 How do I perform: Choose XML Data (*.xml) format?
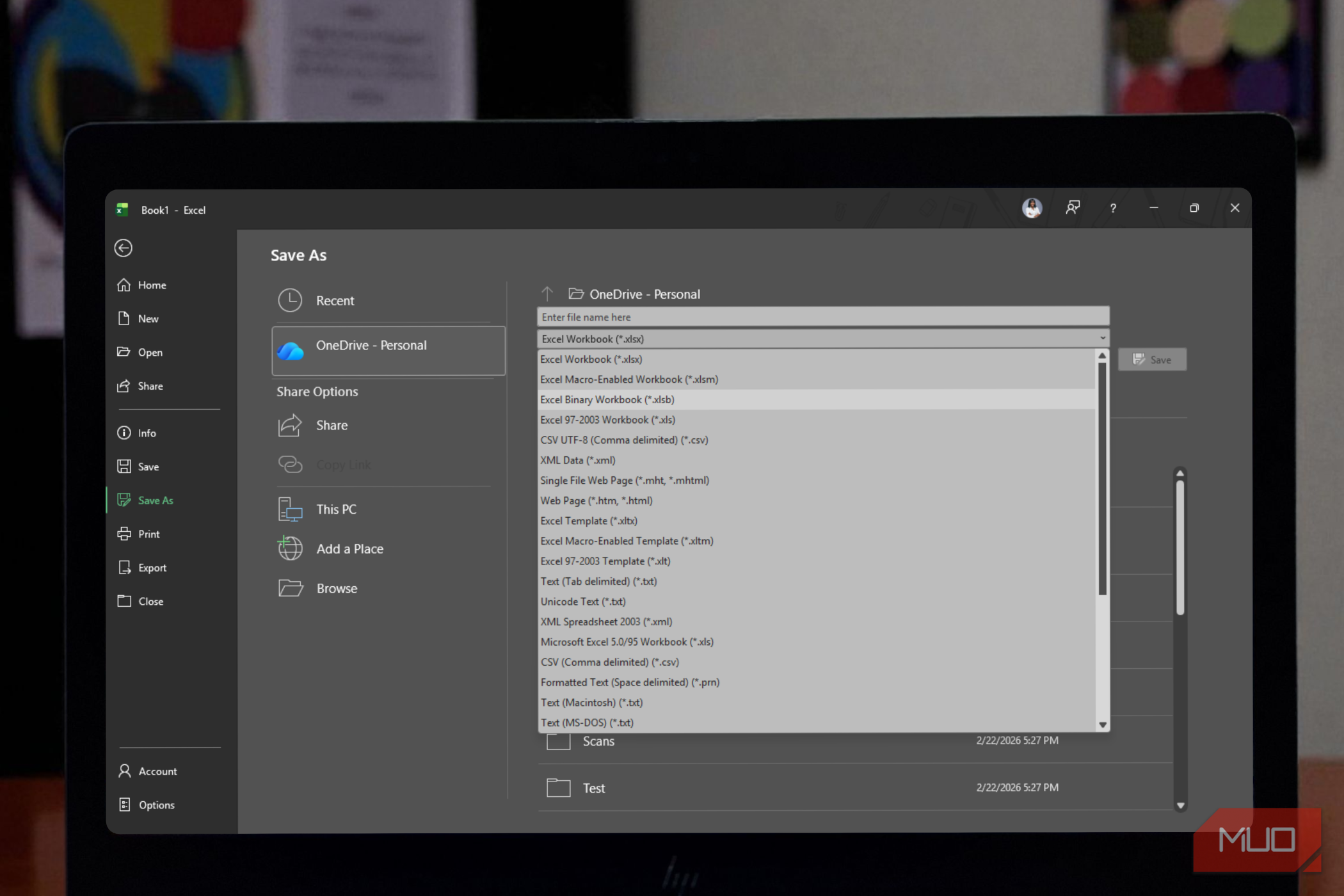click(817, 460)
